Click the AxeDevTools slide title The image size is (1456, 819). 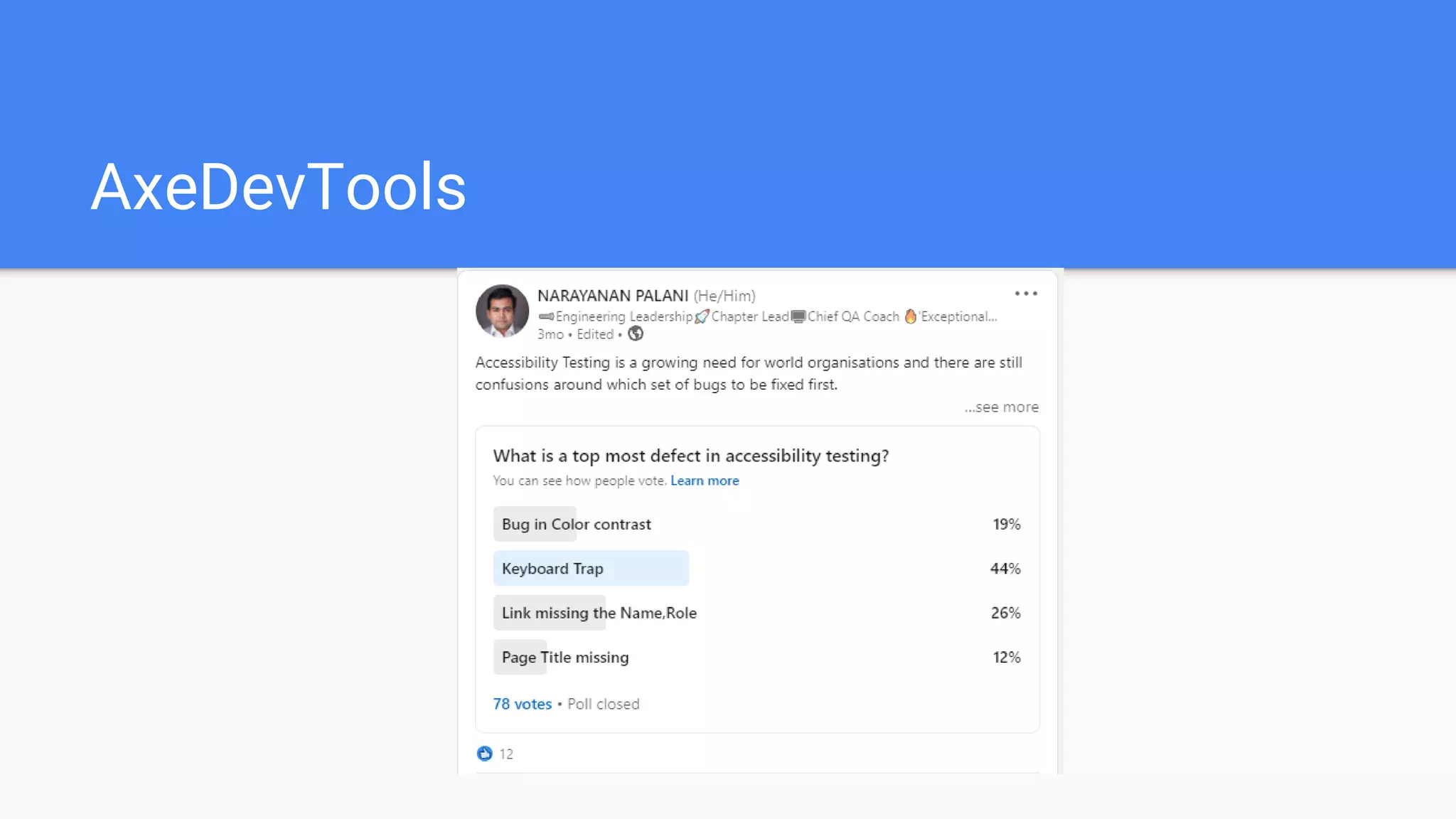tap(279, 187)
